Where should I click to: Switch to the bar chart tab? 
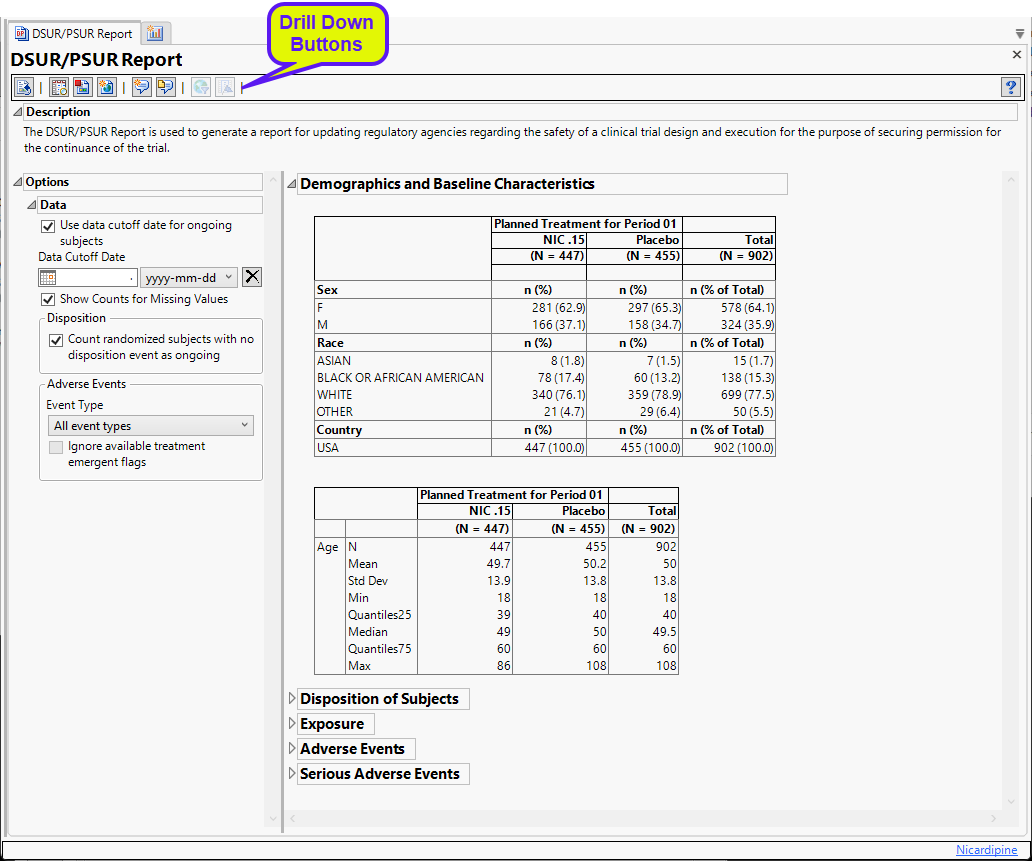pos(156,34)
